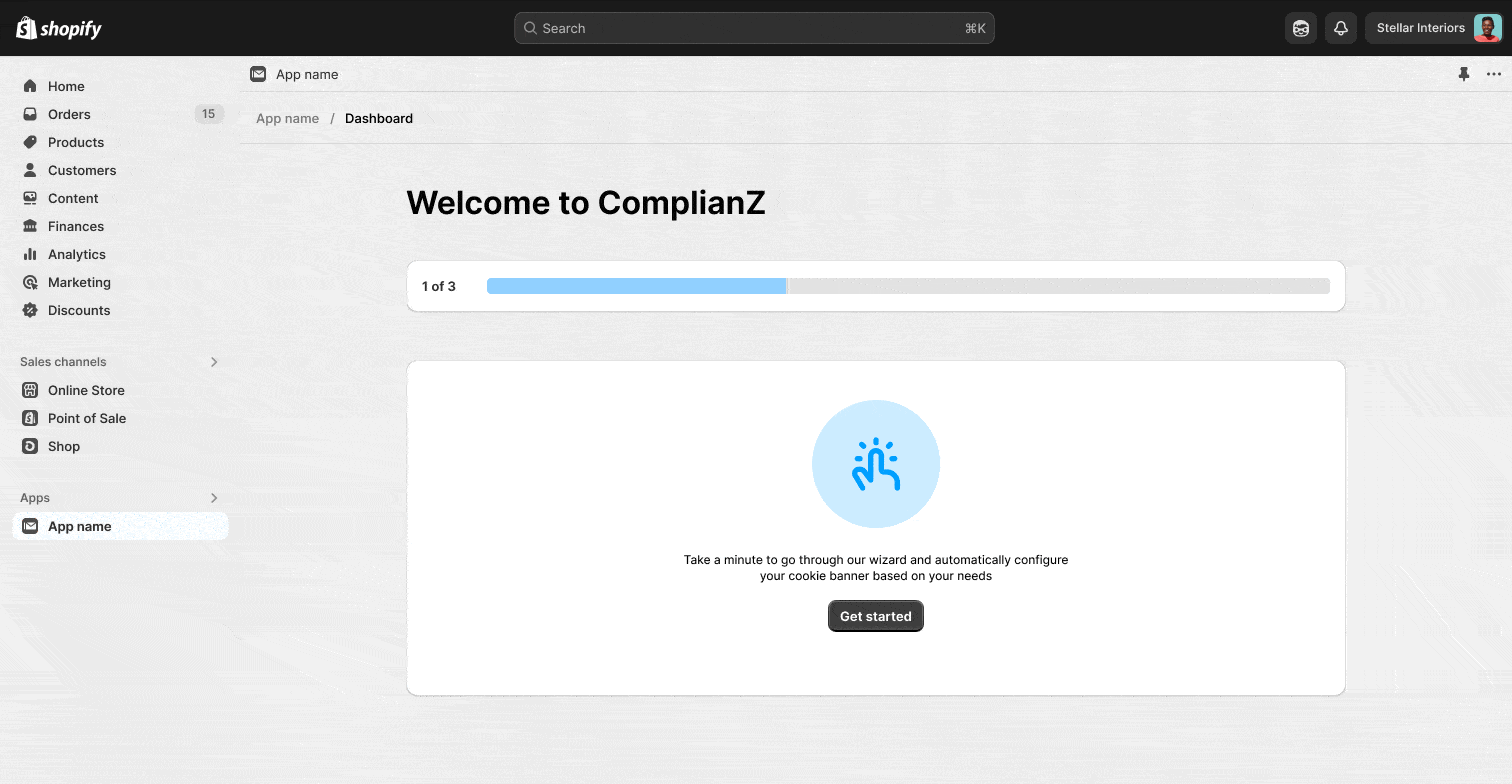The width and height of the screenshot is (1512, 784).
Task: Expand the Apps section chevron
Action: (214, 498)
